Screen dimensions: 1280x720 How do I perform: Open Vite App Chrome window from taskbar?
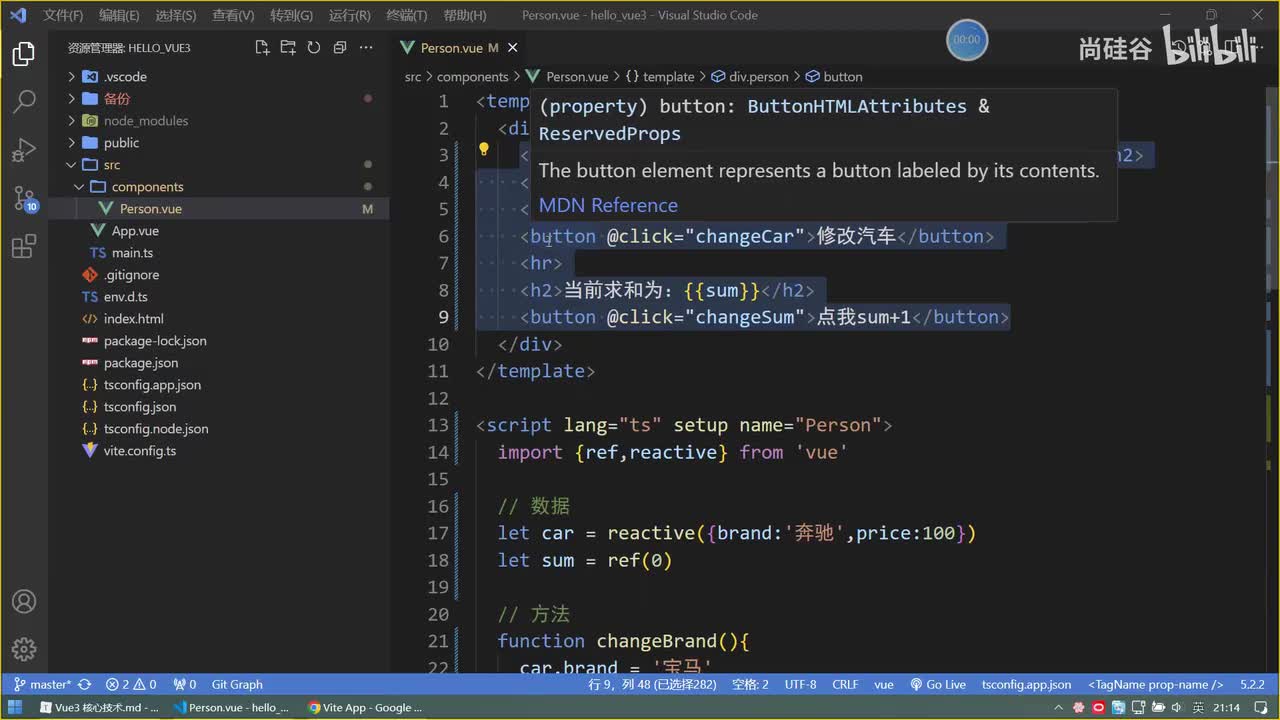point(364,708)
